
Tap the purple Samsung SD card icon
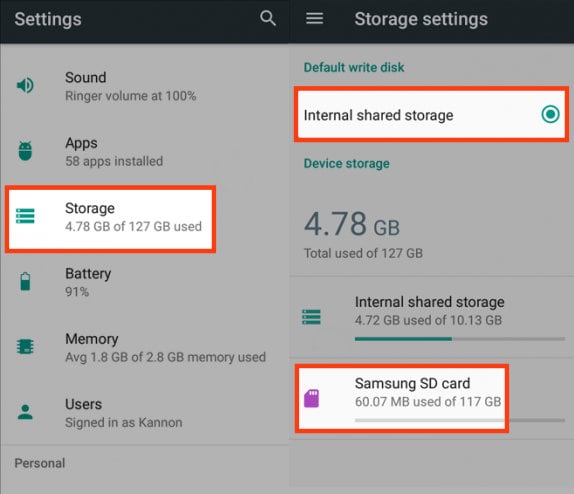coord(312,398)
